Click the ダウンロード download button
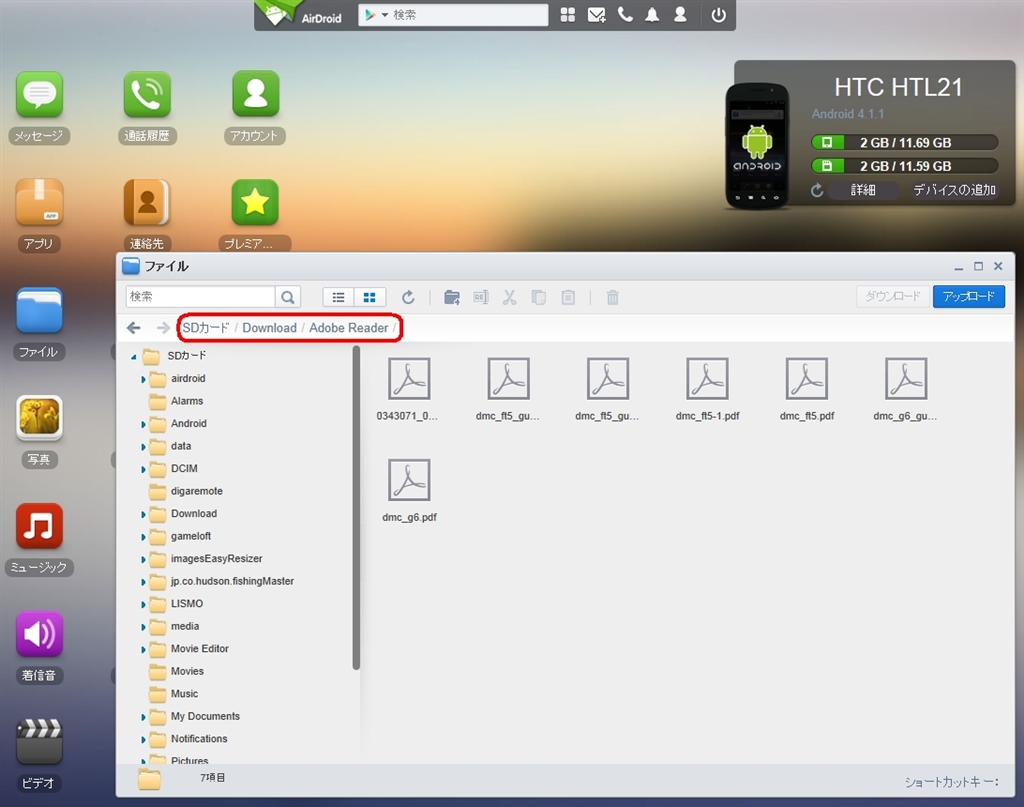 coord(893,296)
